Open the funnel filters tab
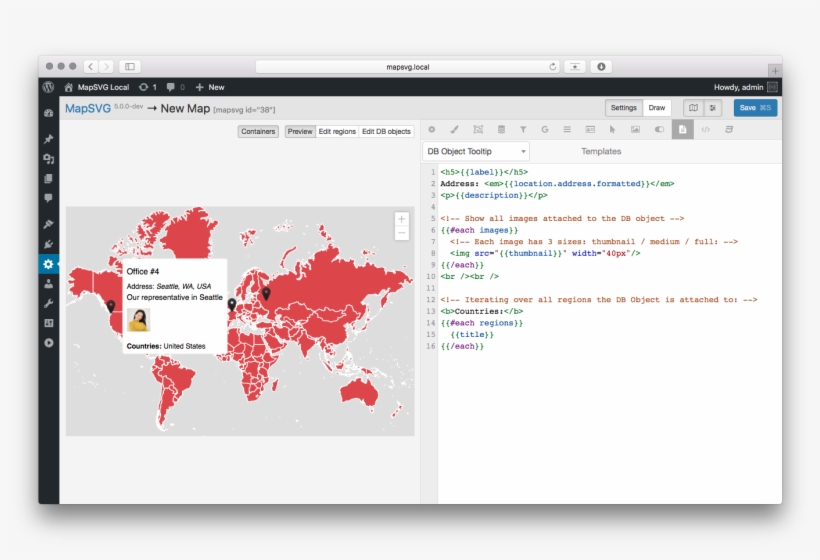The image size is (820, 560). [523, 130]
